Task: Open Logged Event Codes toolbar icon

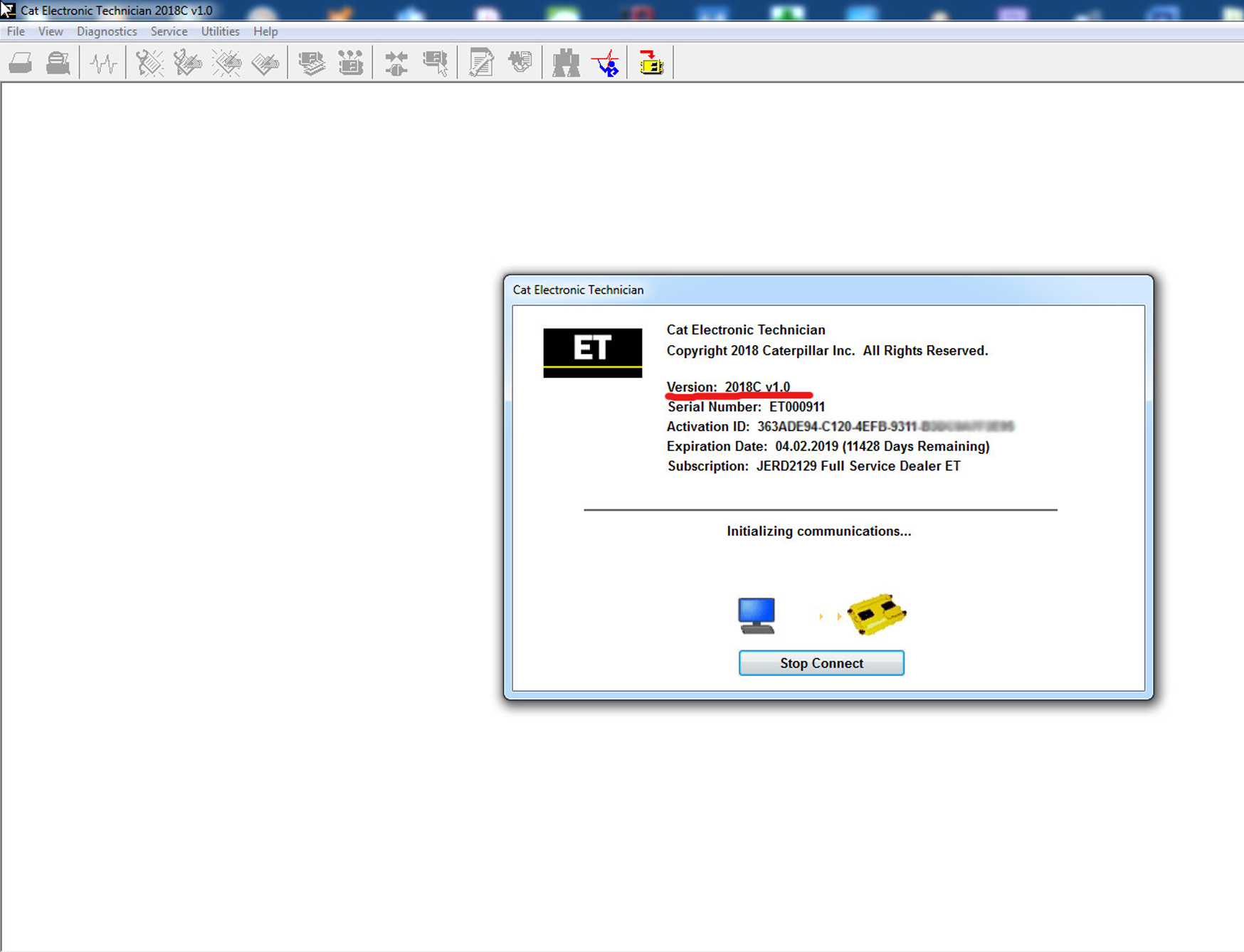Action: 265,63
